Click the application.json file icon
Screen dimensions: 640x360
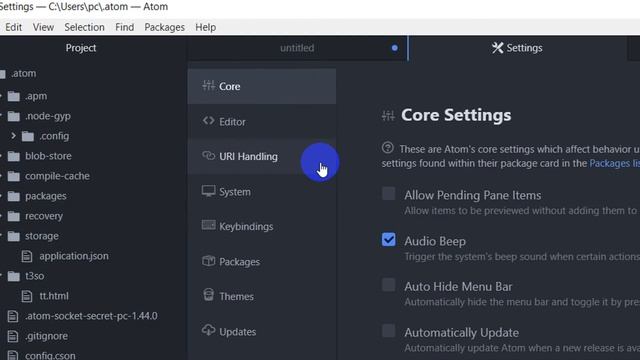[x=27, y=256]
